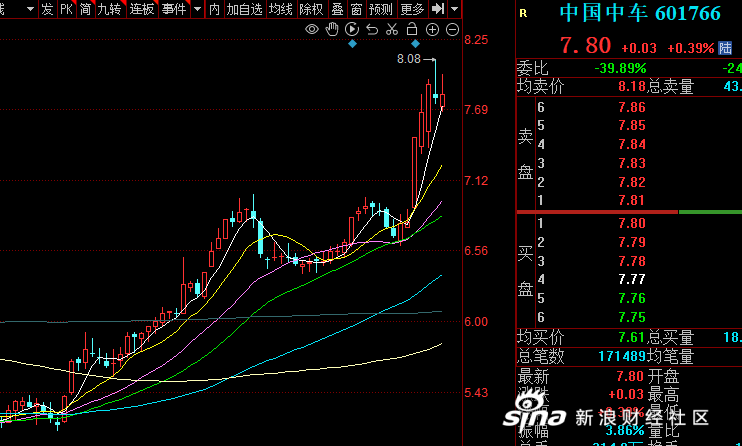742x446 pixels.
Task: Open the 事件 events item
Action: click(174, 9)
